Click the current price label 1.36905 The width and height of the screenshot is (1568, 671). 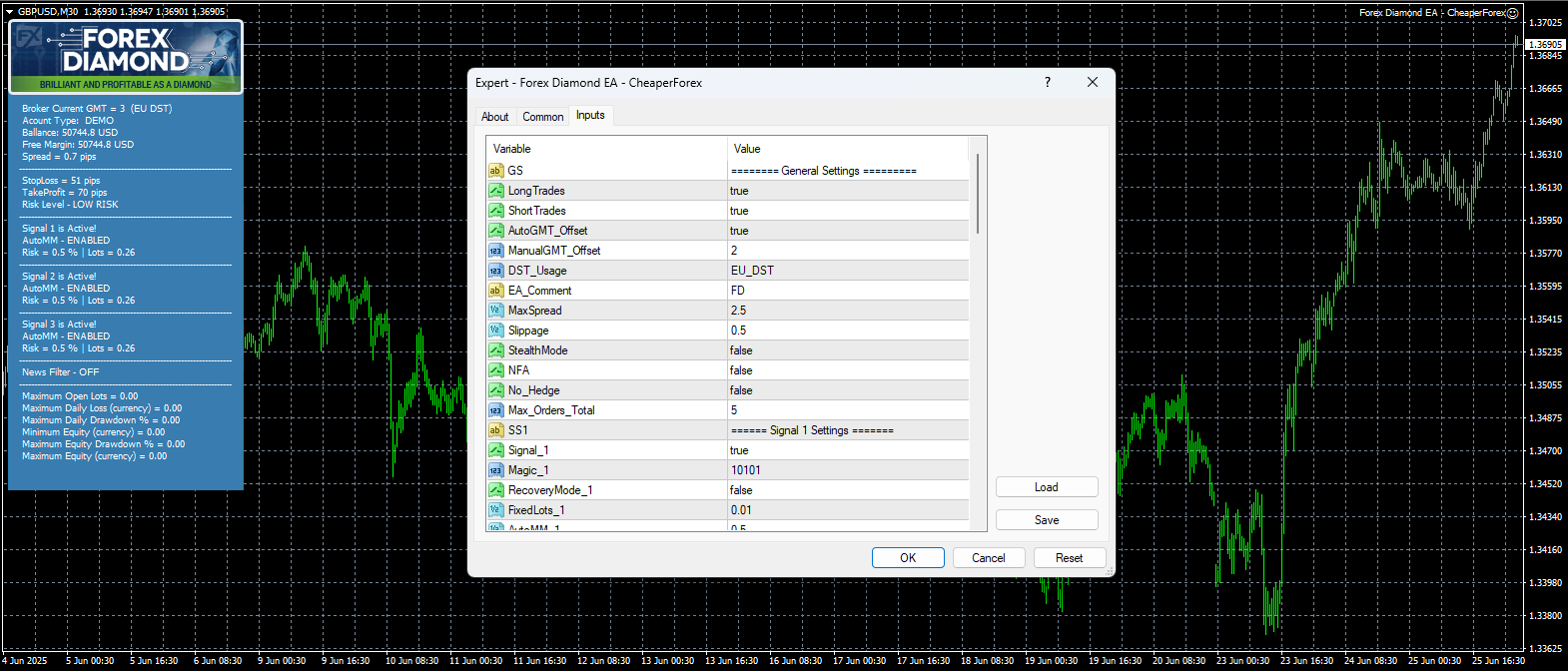pos(1546,45)
